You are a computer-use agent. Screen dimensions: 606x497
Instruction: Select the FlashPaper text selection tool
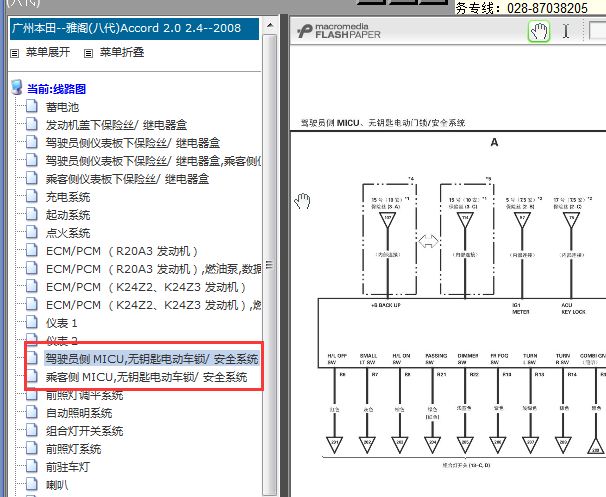tap(565, 31)
